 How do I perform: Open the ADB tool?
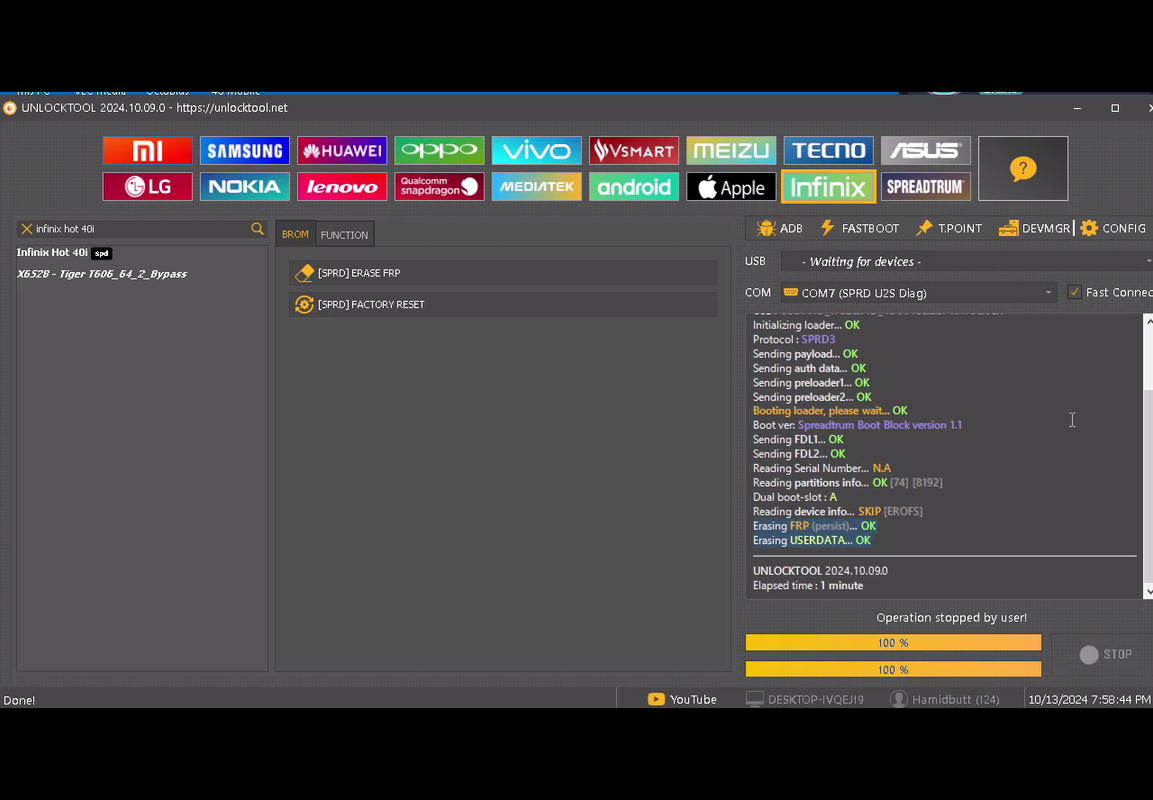779,229
